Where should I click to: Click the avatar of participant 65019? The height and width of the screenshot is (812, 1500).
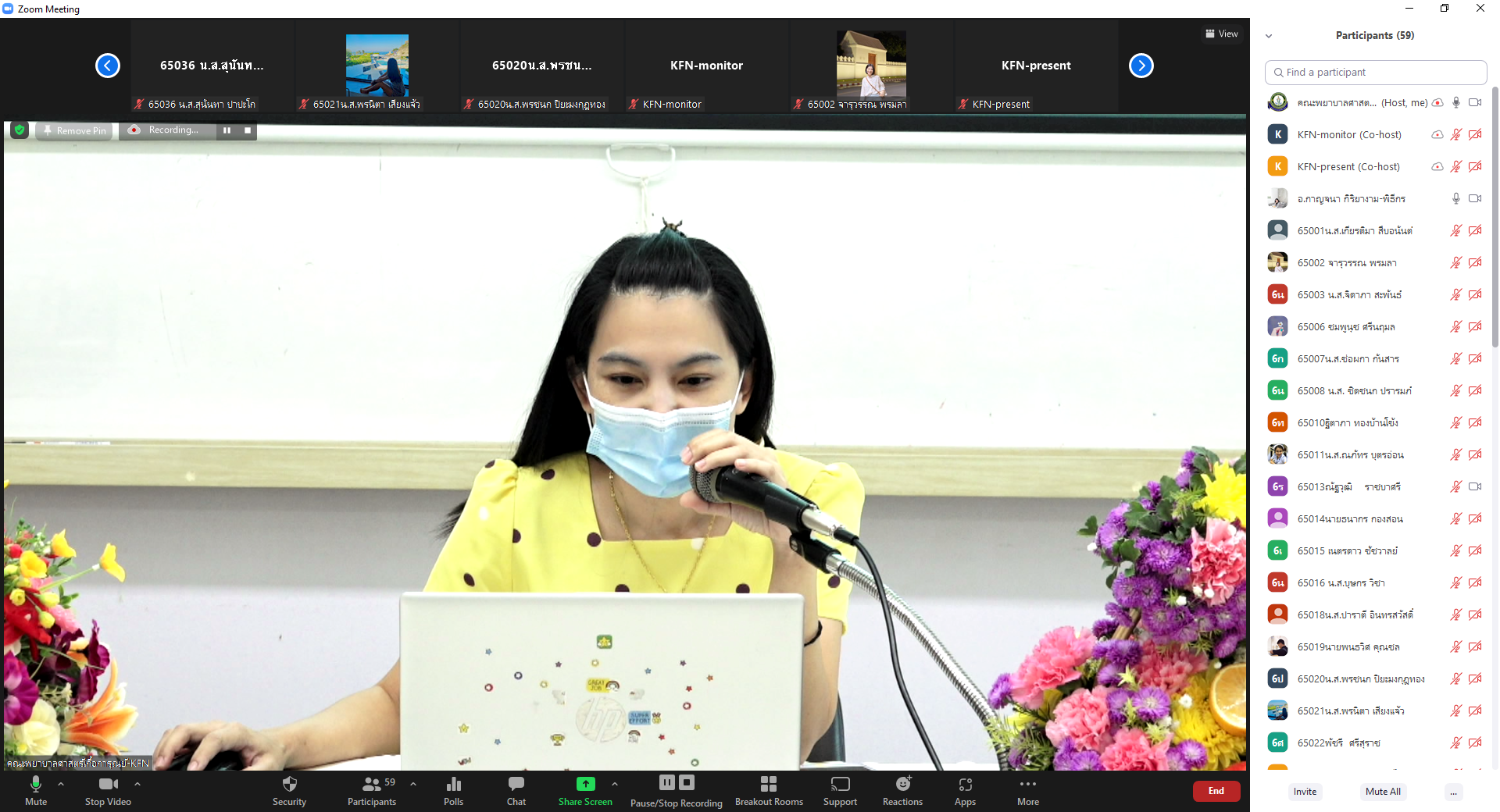click(1277, 646)
